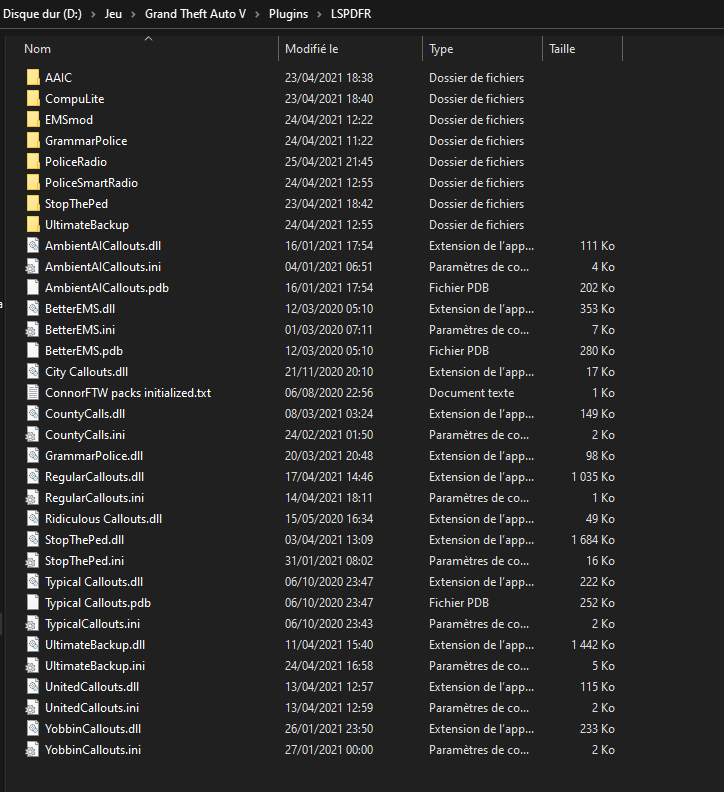Click the AmbientAICallouts.dll file icon

[x=33, y=245]
